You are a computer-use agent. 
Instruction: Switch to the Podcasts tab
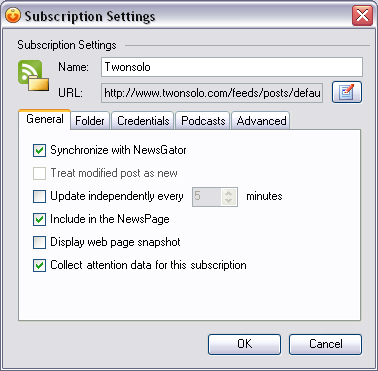203,121
